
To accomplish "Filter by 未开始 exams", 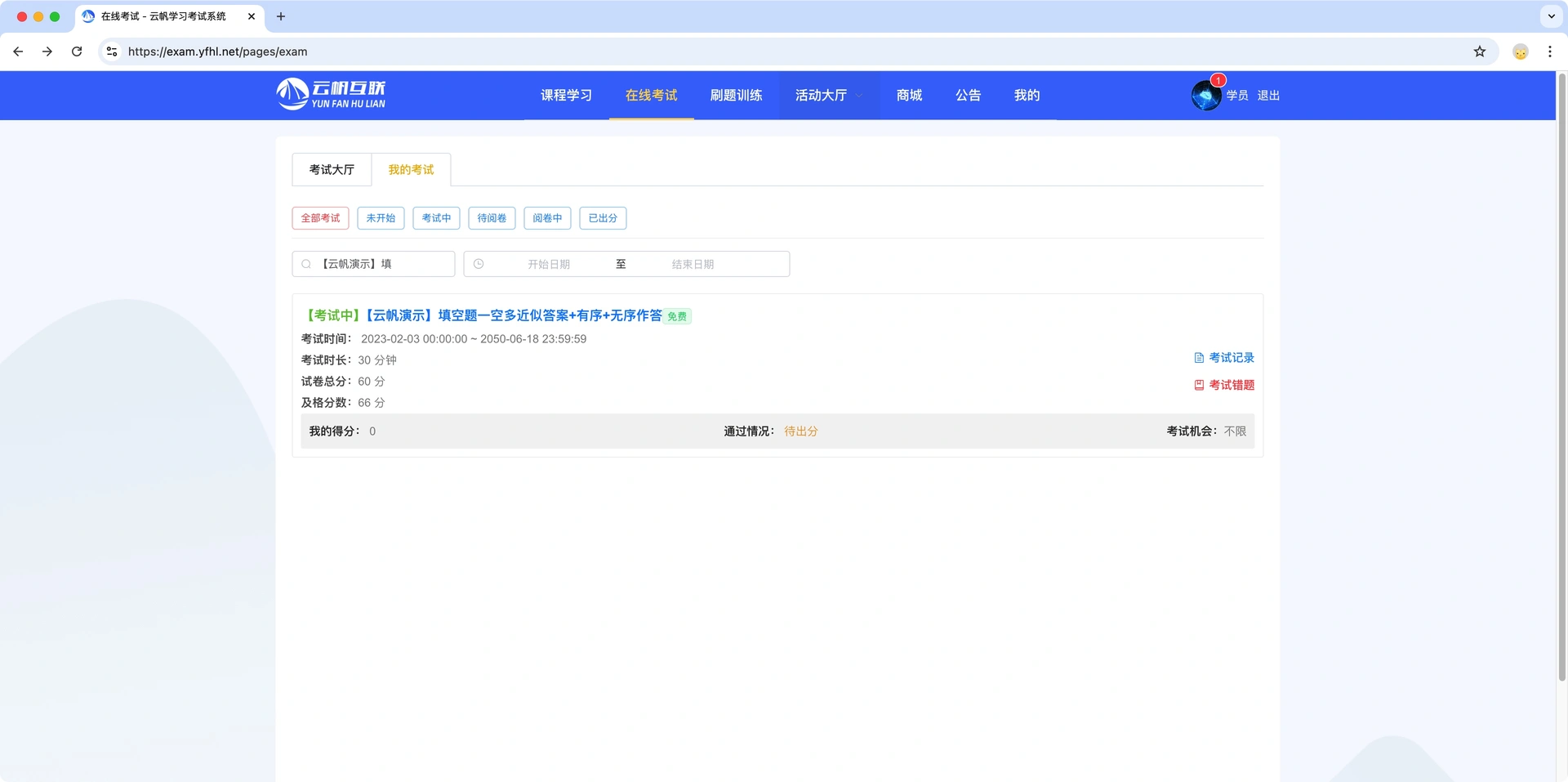I will (381, 218).
